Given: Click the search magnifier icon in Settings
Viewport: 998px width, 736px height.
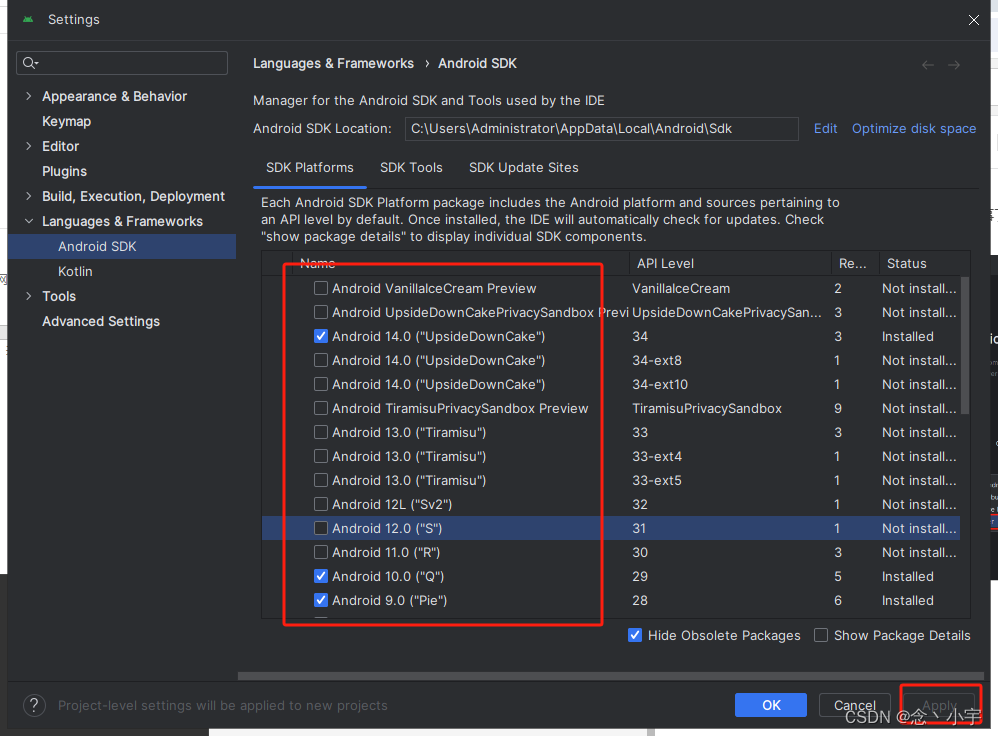Looking at the screenshot, I should coord(29,62).
